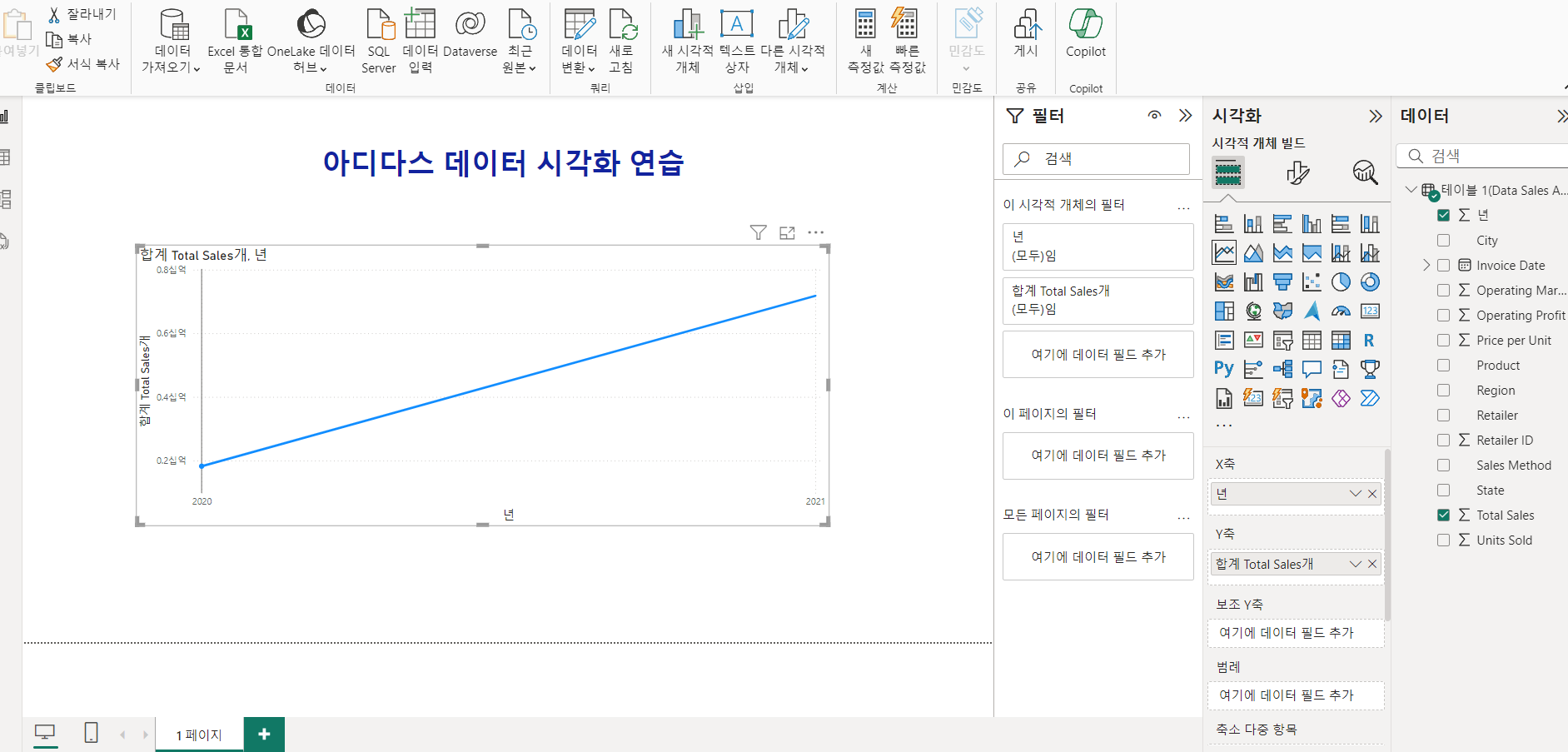This screenshot has width=1568, height=752.
Task: Add field to 보조 Y축 well
Action: (x=1296, y=632)
